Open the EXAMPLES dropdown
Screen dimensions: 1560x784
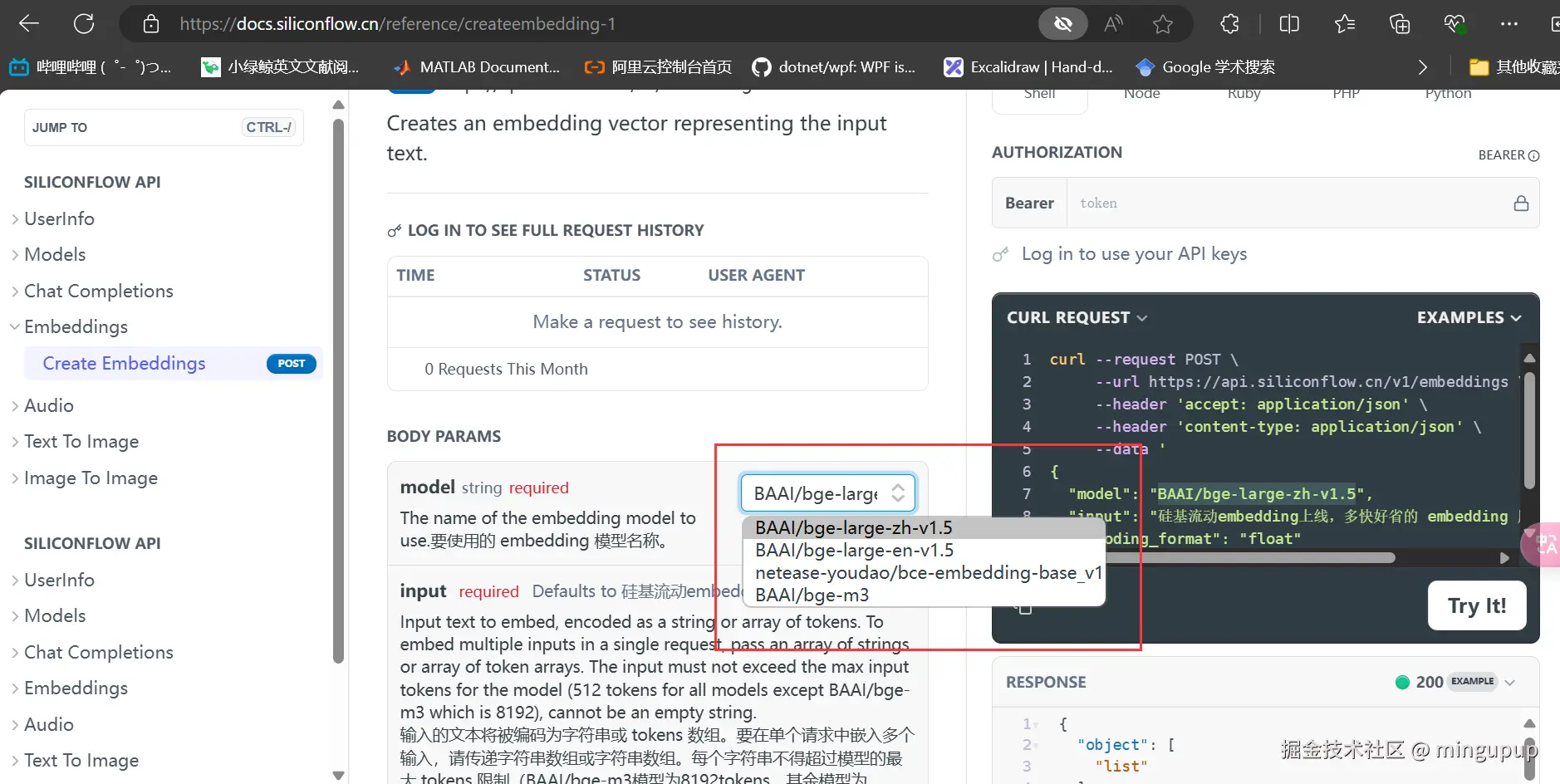1469,318
